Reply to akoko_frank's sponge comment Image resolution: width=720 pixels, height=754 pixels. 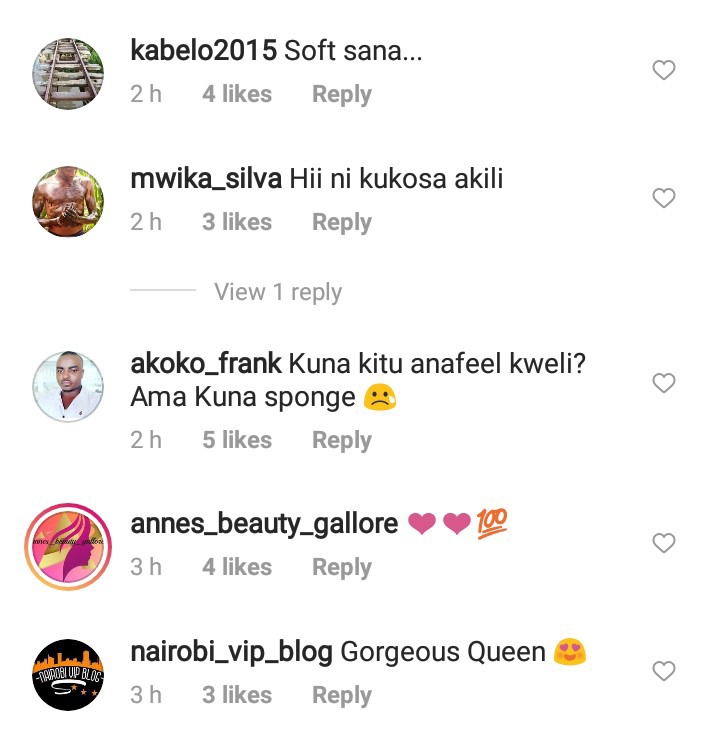tap(341, 440)
